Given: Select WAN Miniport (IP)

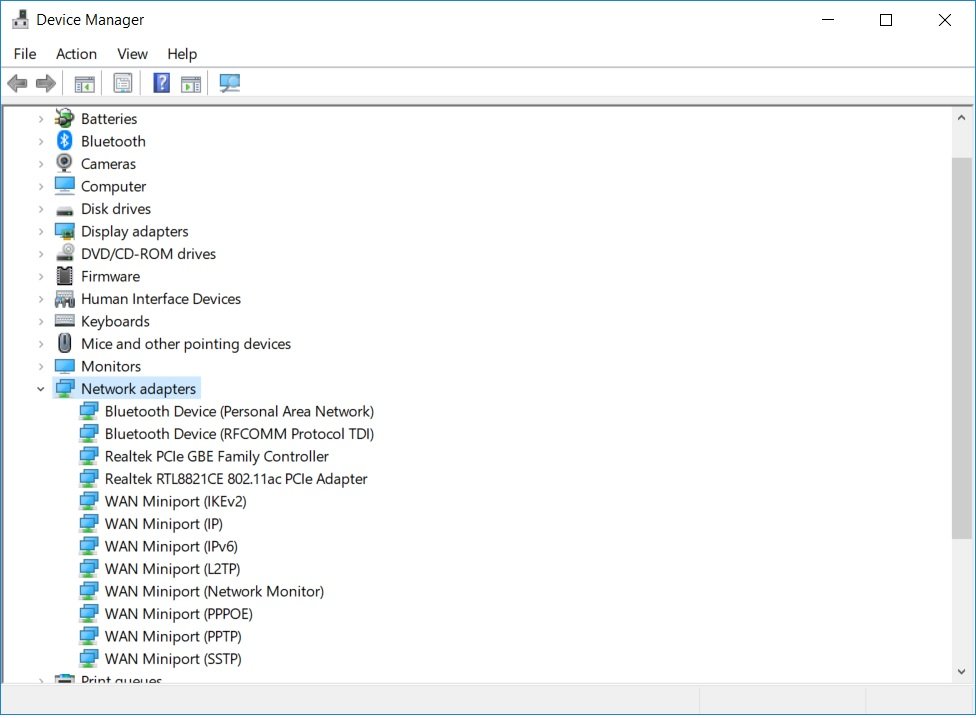Looking at the screenshot, I should [x=164, y=524].
